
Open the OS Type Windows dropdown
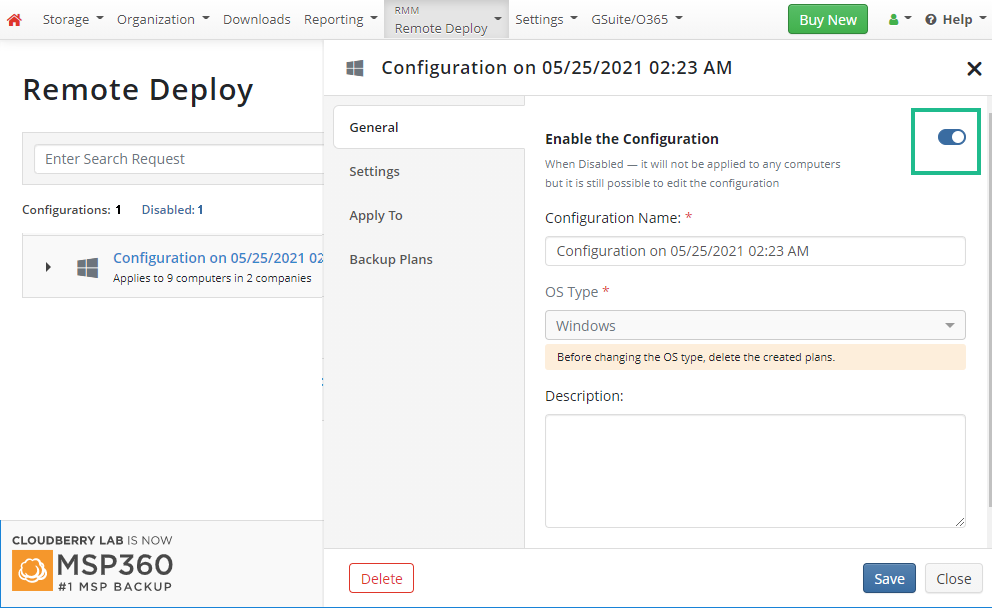coord(755,325)
